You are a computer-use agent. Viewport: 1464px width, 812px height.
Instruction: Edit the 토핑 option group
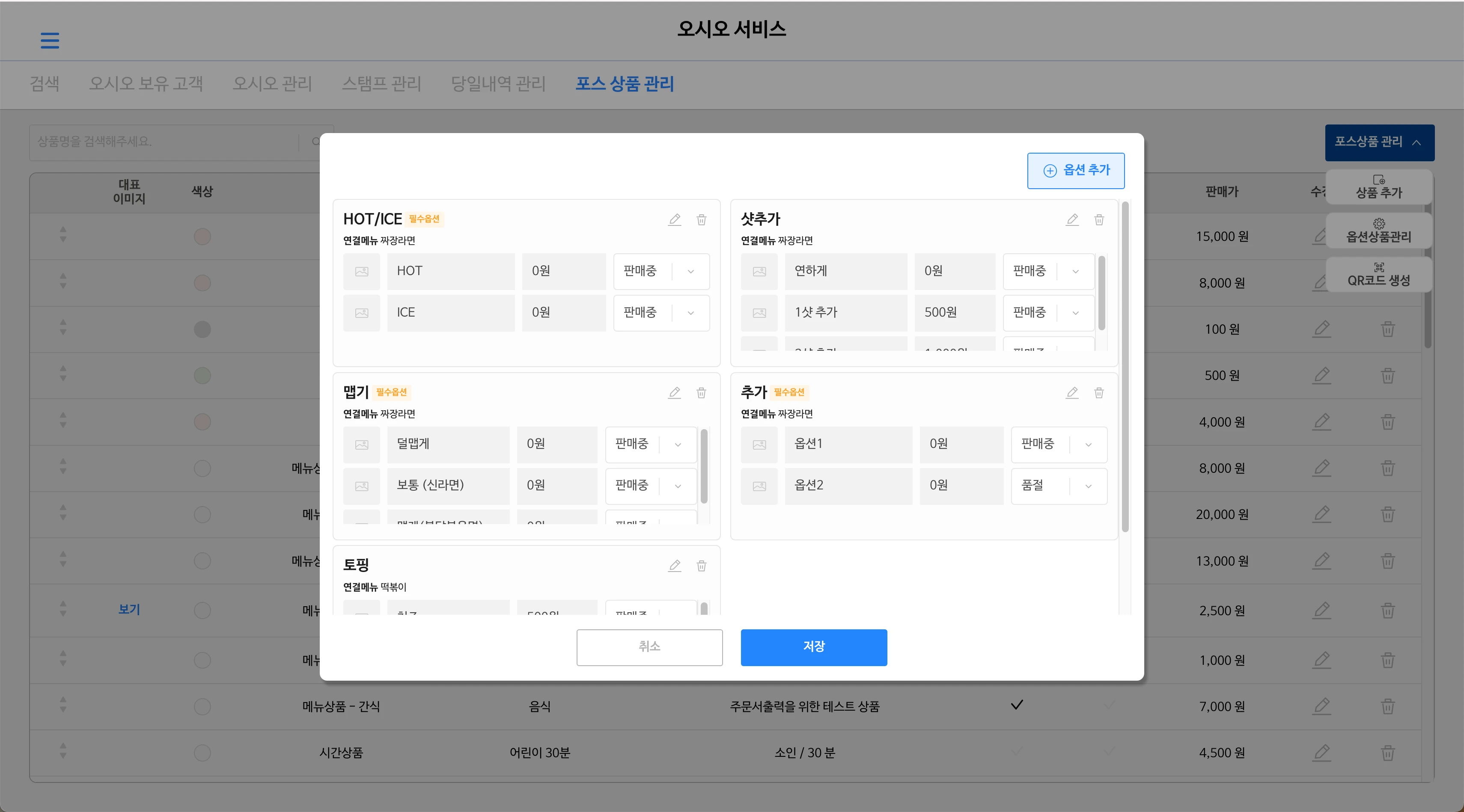point(675,566)
